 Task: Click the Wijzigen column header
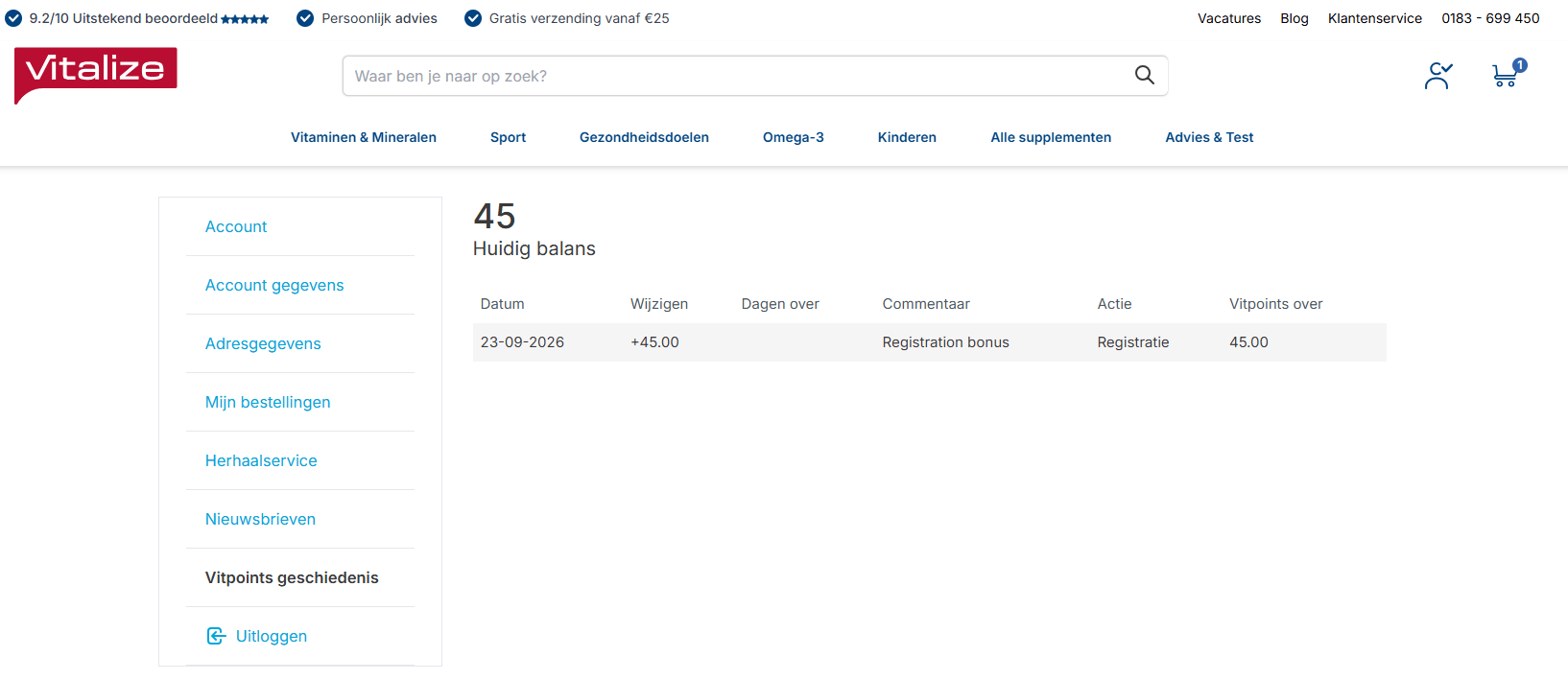[659, 304]
